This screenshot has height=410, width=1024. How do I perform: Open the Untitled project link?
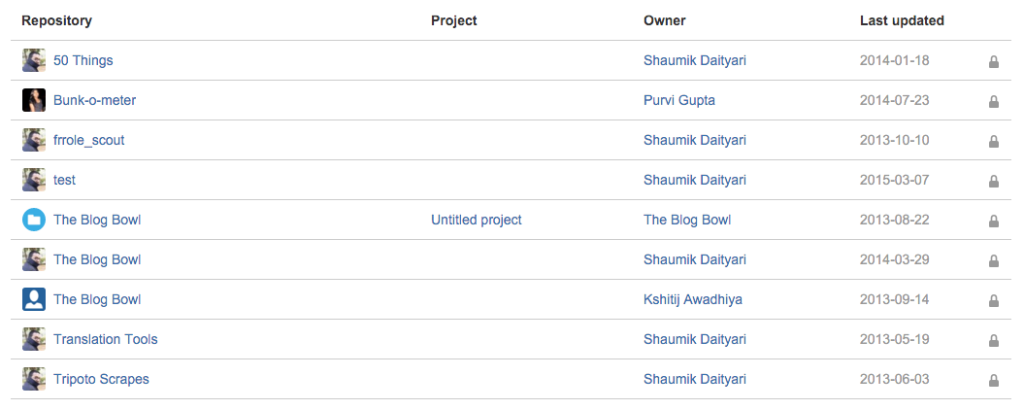coord(476,220)
